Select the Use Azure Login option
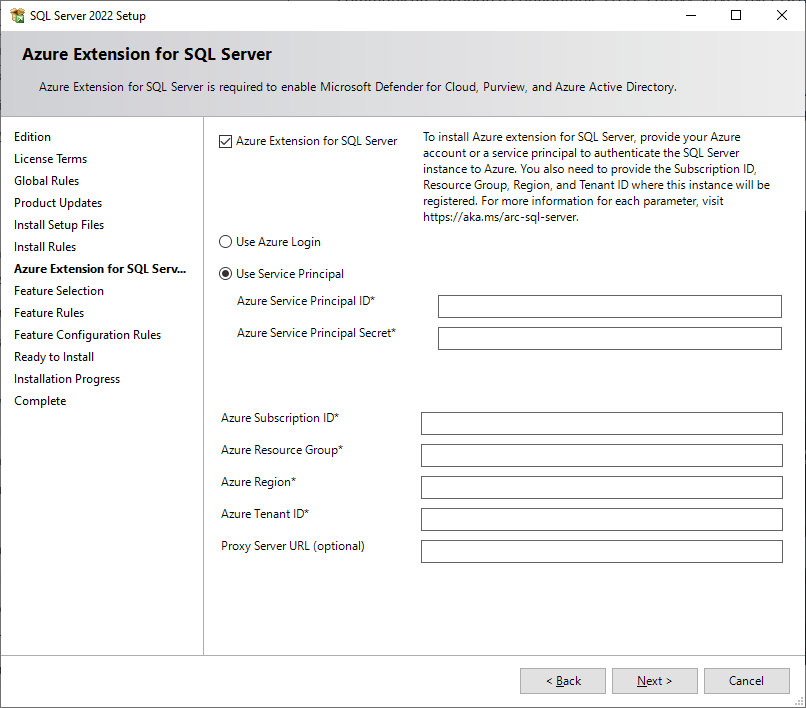This screenshot has height=708, width=806. [x=225, y=242]
